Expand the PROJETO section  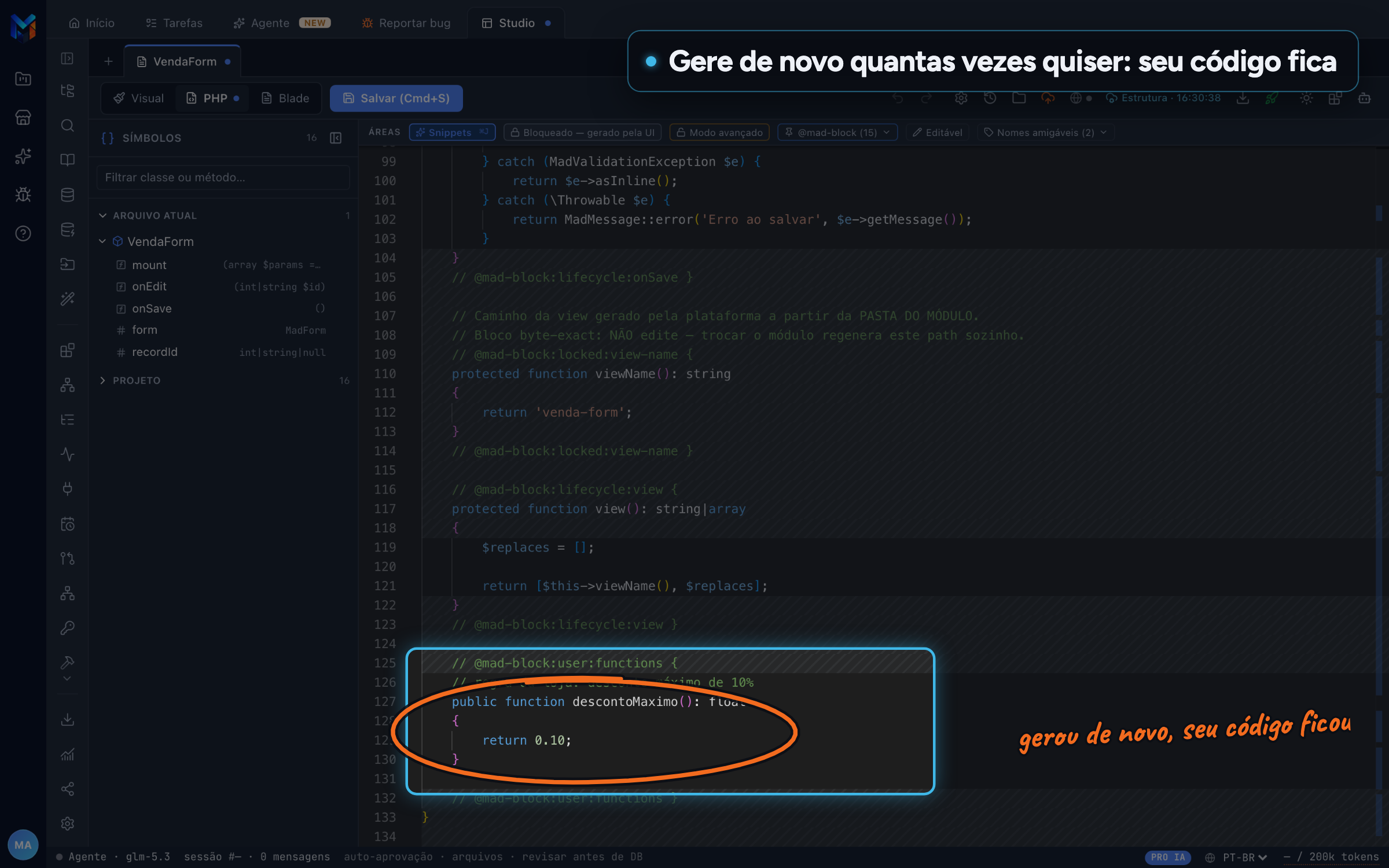tap(103, 380)
